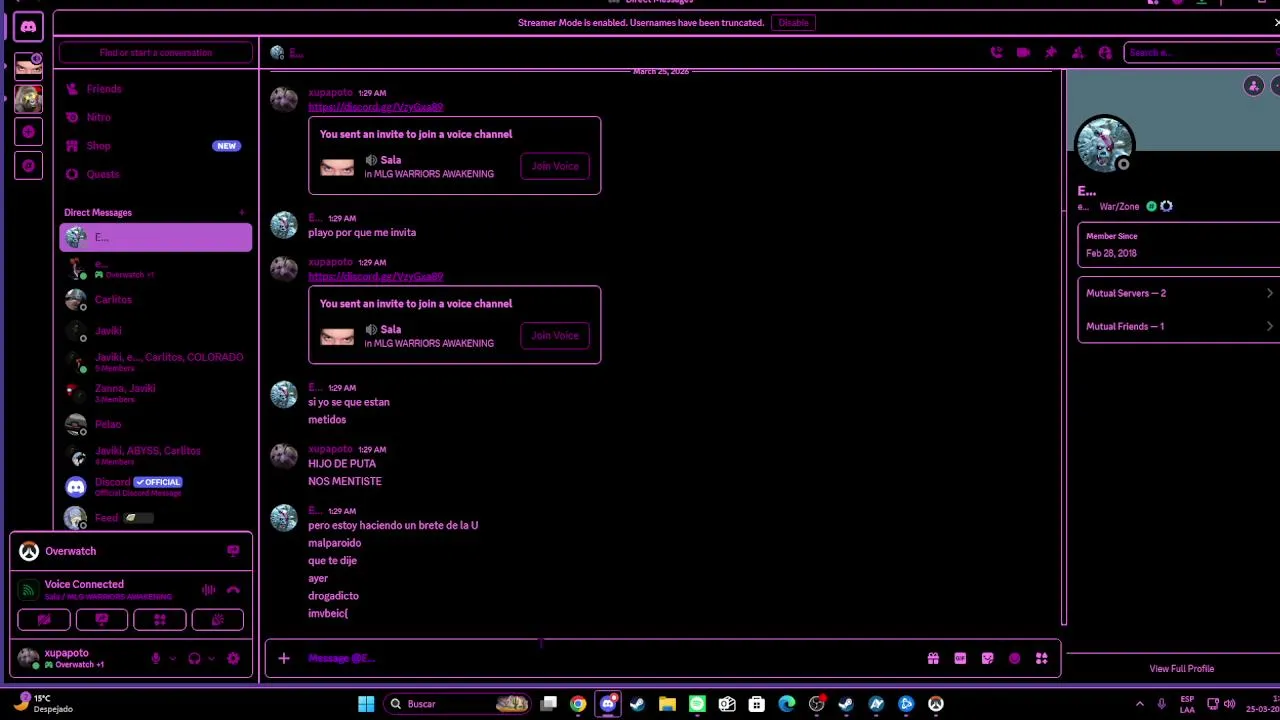This screenshot has height=720, width=1280.
Task: Open the Windows Start menu
Action: click(366, 704)
